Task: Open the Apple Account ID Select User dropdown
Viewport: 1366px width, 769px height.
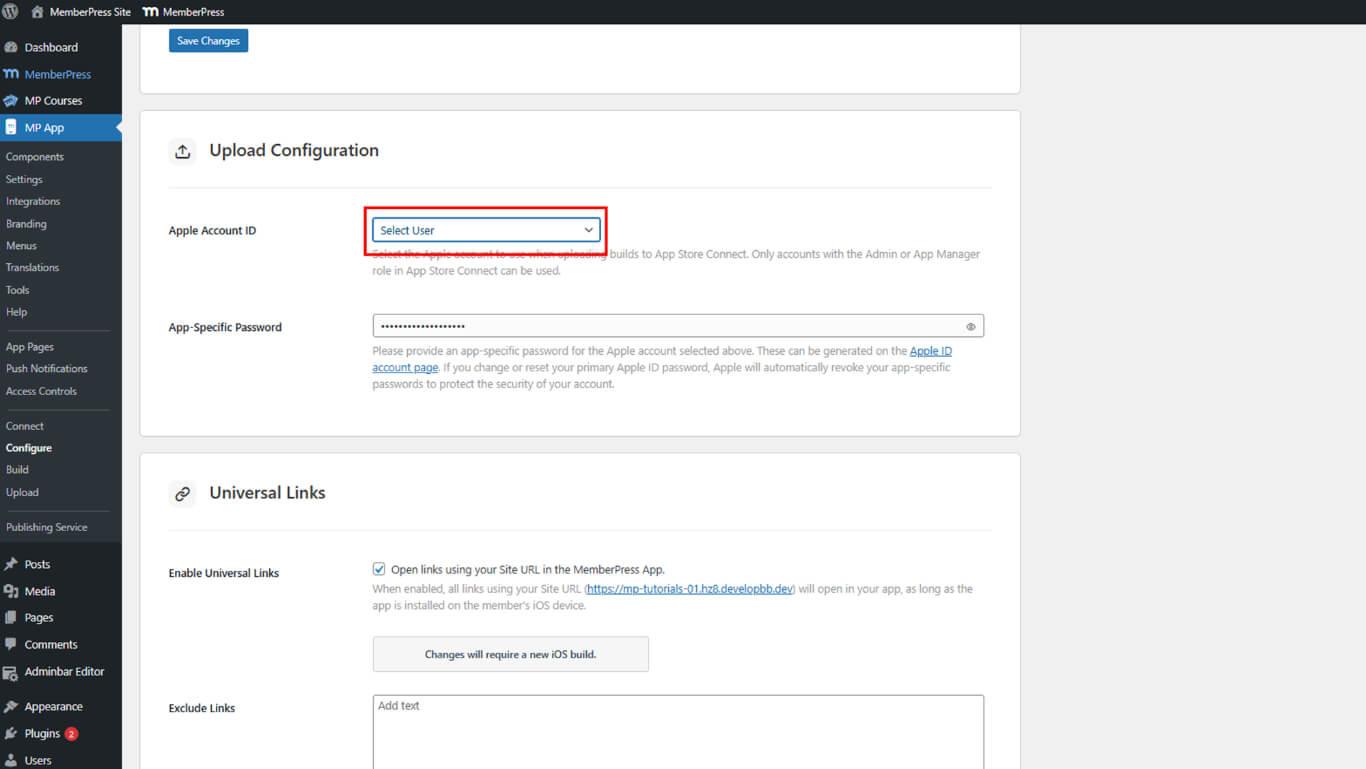Action: (486, 230)
